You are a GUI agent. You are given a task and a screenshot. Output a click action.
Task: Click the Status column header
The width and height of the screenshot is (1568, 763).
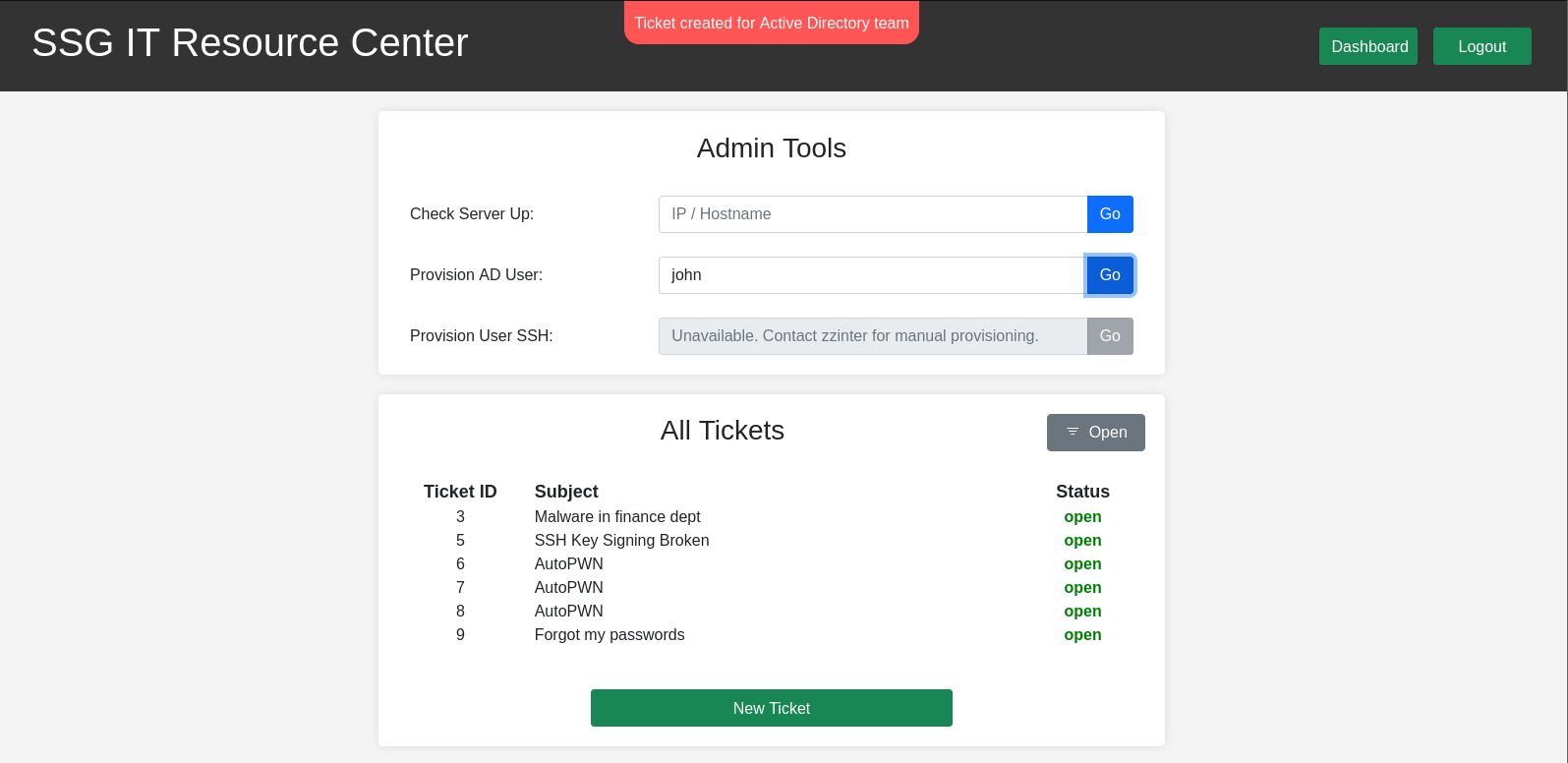pos(1082,491)
